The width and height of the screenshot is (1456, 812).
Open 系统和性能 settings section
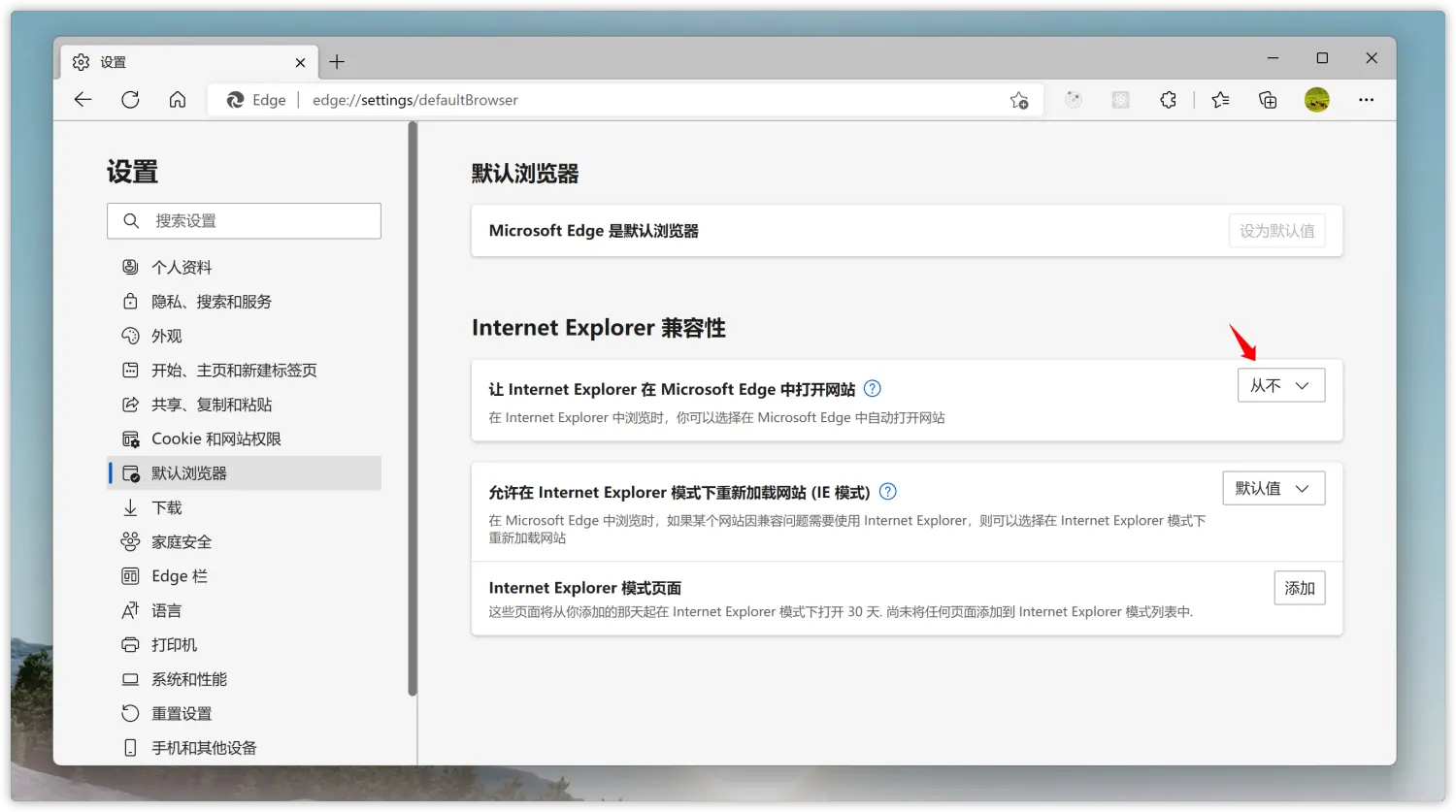(x=244, y=679)
